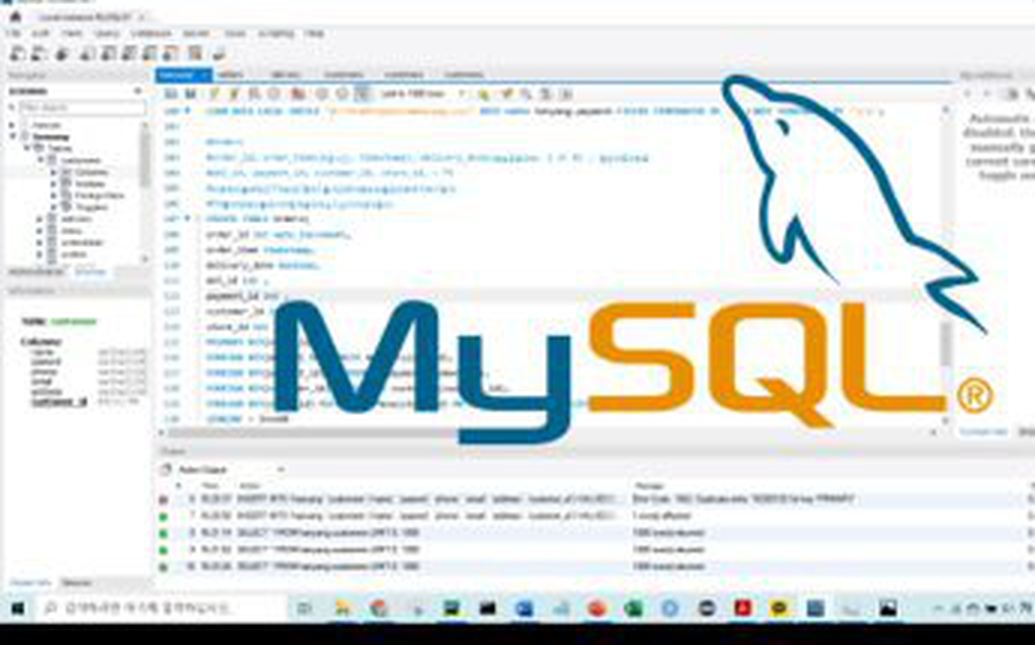Image resolution: width=1035 pixels, height=645 pixels.
Task: Save the script in query editor
Action: [190, 94]
